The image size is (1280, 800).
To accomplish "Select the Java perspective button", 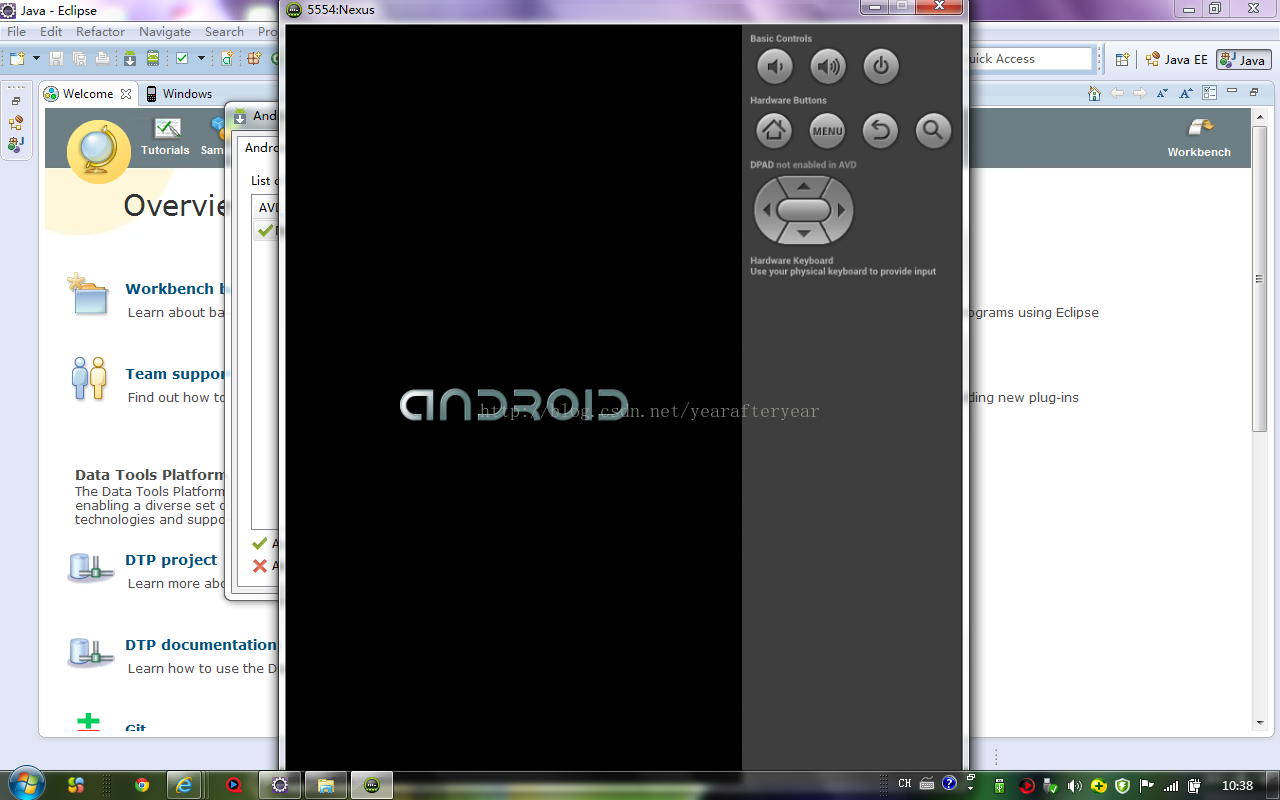I will [1243, 60].
